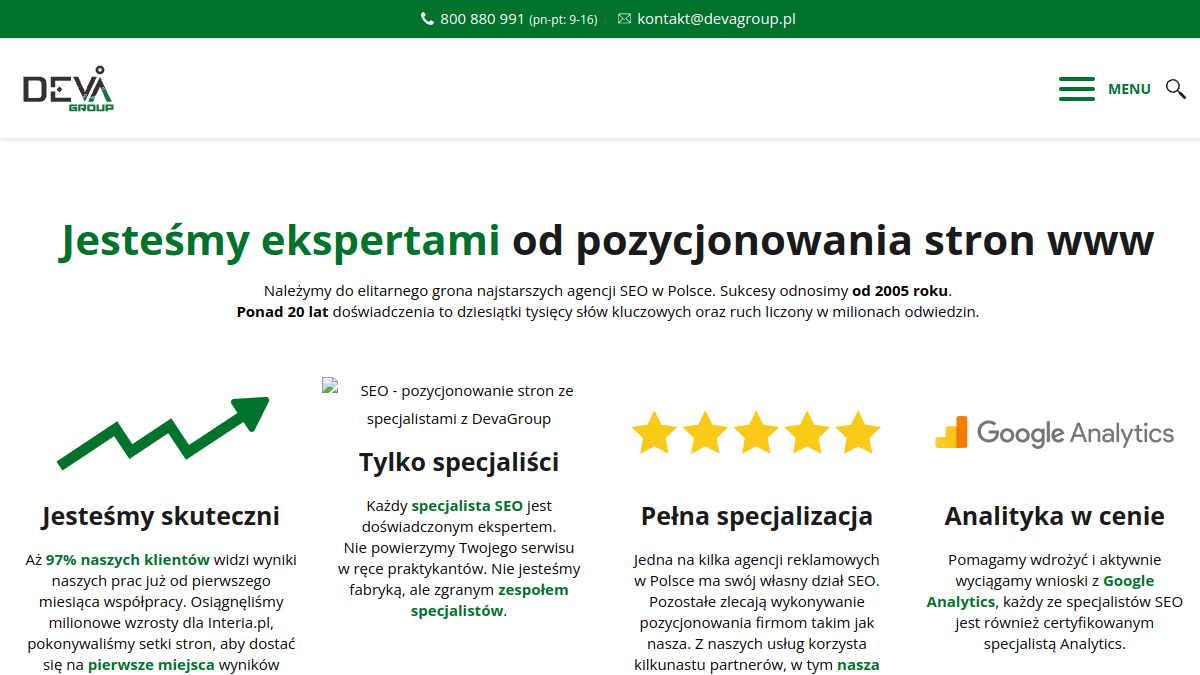Viewport: 1200px width, 675px height.
Task: Follow the green 'nasza' link
Action: 858,664
